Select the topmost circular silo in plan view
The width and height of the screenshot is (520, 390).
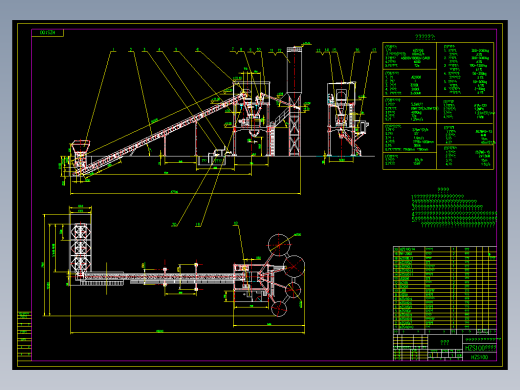point(279,245)
